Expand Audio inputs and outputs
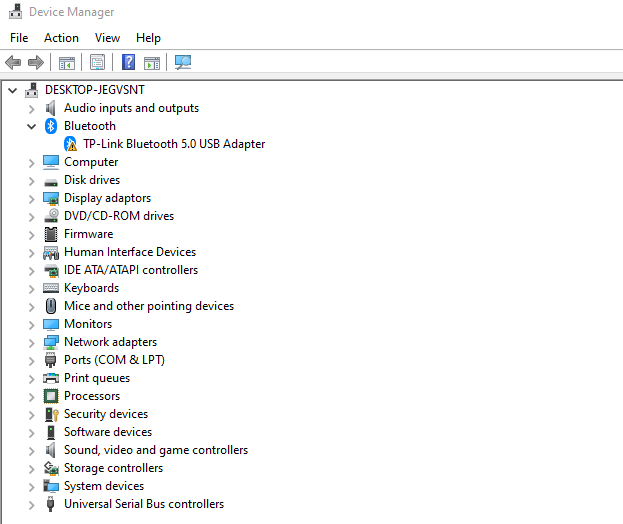 point(32,109)
